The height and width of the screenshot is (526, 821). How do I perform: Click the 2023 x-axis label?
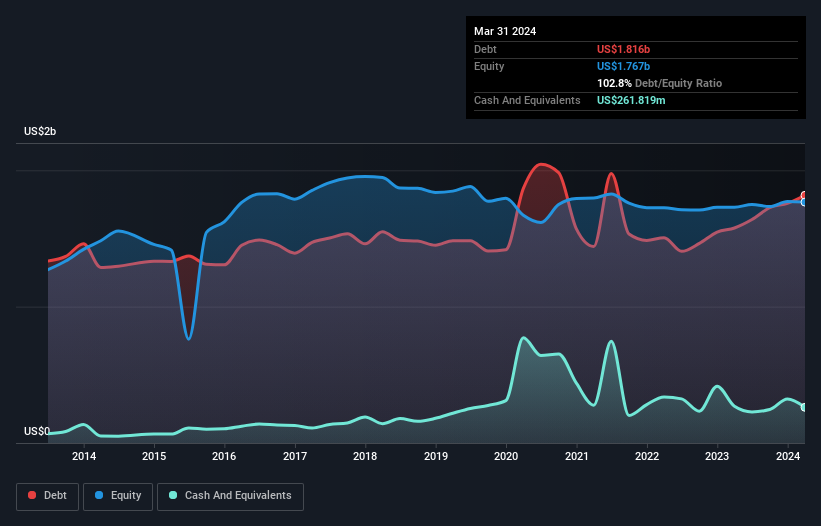[x=717, y=456]
